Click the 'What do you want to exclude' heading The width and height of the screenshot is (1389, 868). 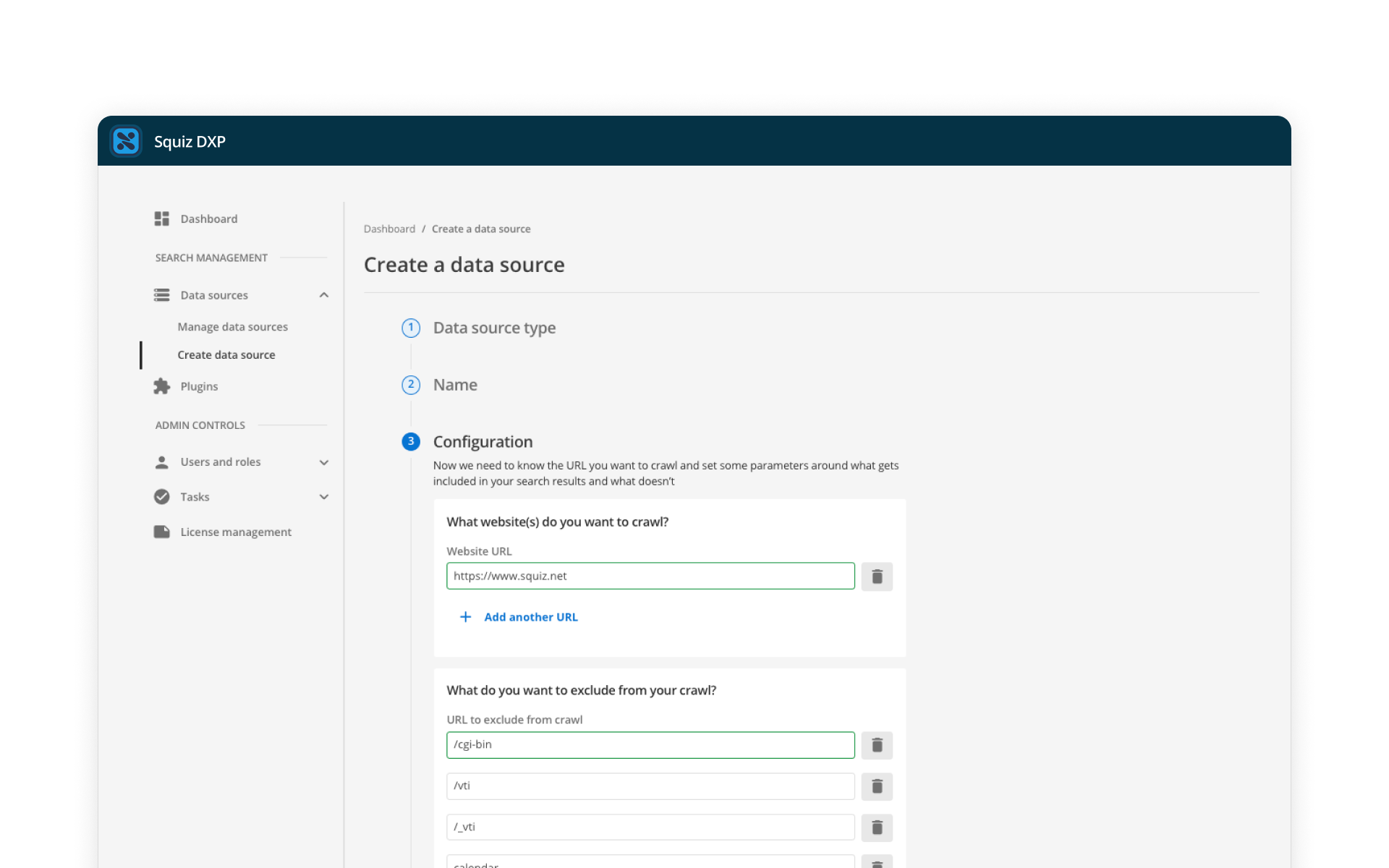[x=582, y=691]
